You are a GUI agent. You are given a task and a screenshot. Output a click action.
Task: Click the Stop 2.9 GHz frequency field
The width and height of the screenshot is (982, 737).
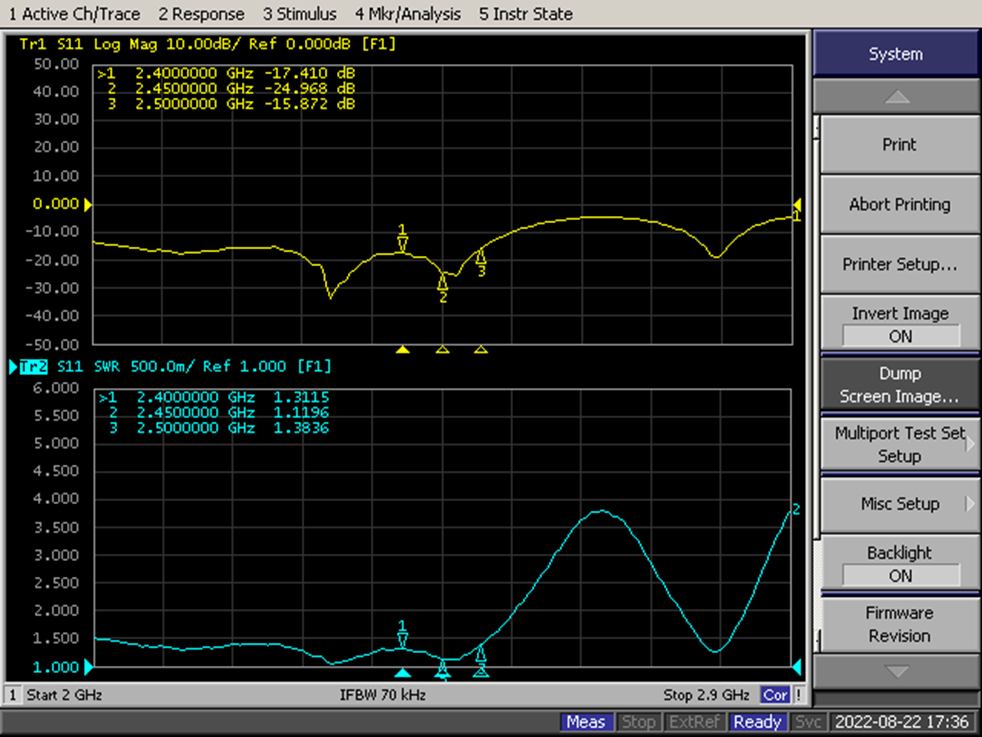[705, 694]
